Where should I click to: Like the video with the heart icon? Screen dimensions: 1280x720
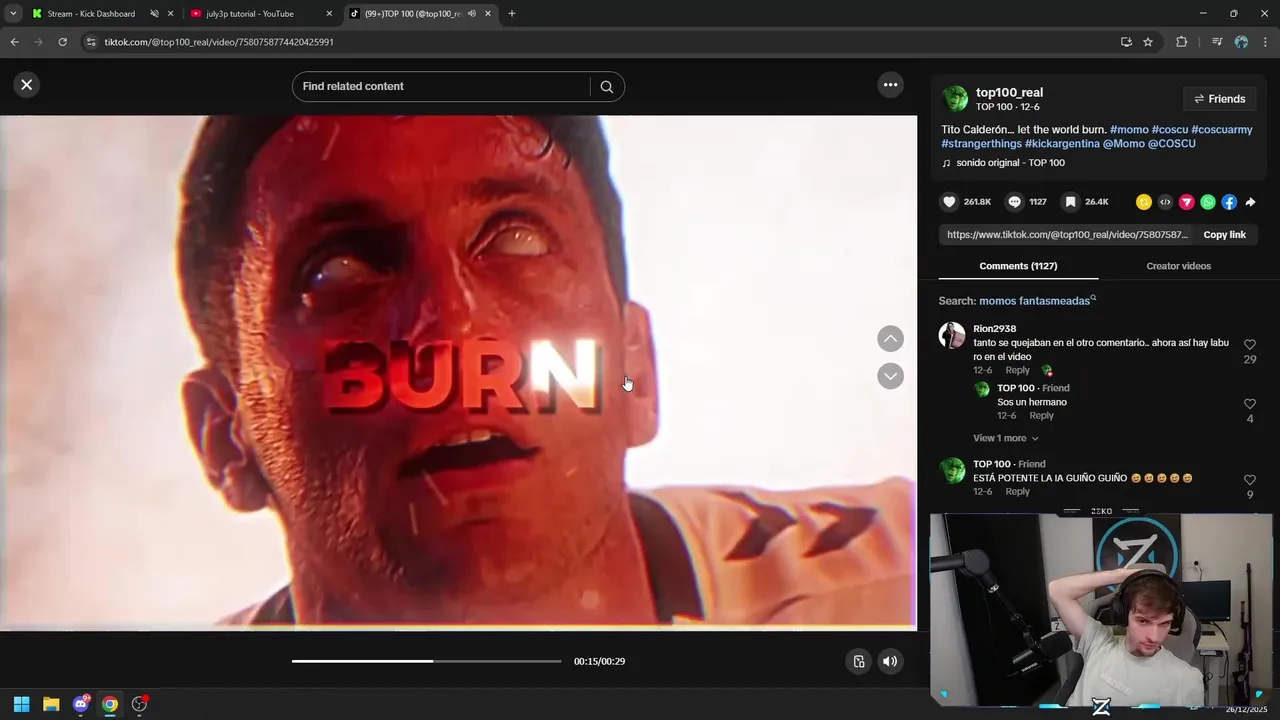(949, 202)
